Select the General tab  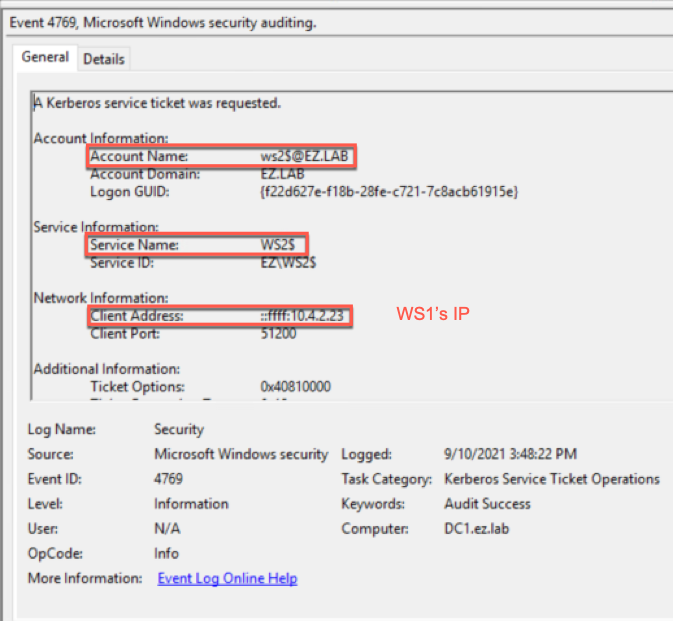45,57
